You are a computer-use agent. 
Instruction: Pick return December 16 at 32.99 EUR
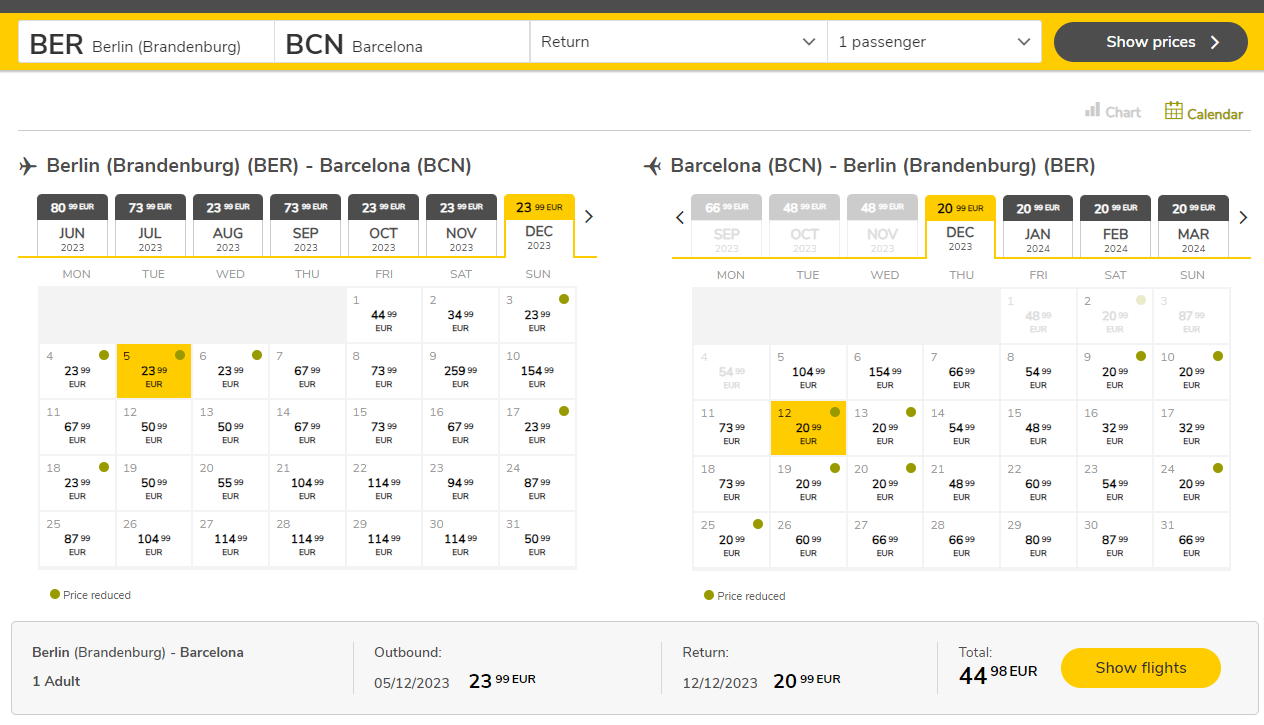(1115, 428)
